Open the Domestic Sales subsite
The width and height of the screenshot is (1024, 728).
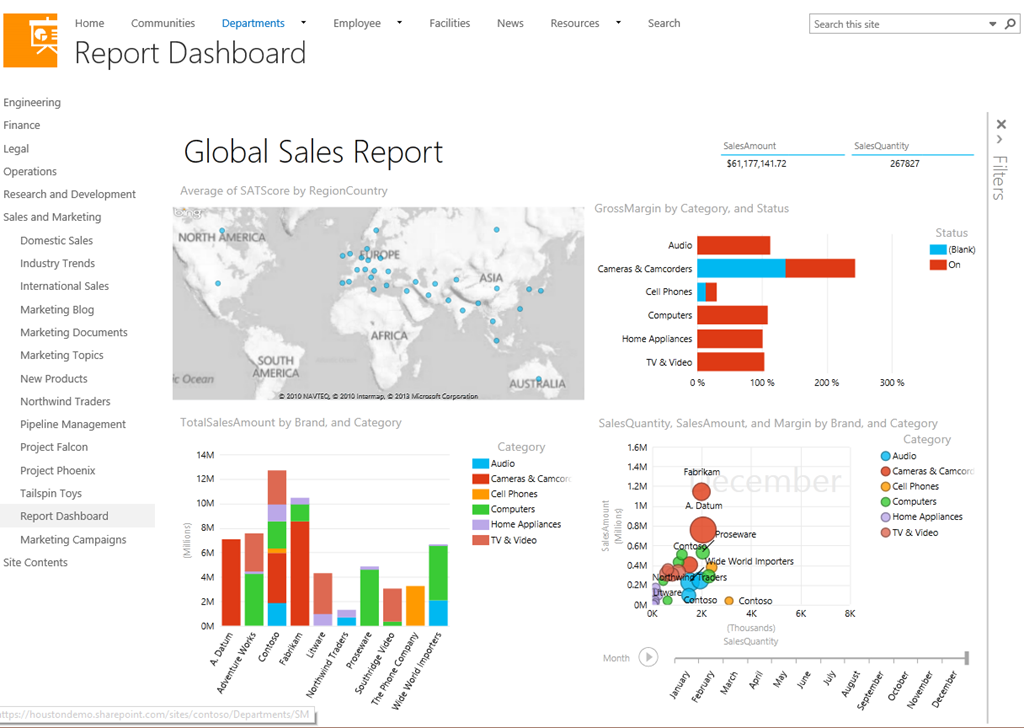[x=56, y=240]
